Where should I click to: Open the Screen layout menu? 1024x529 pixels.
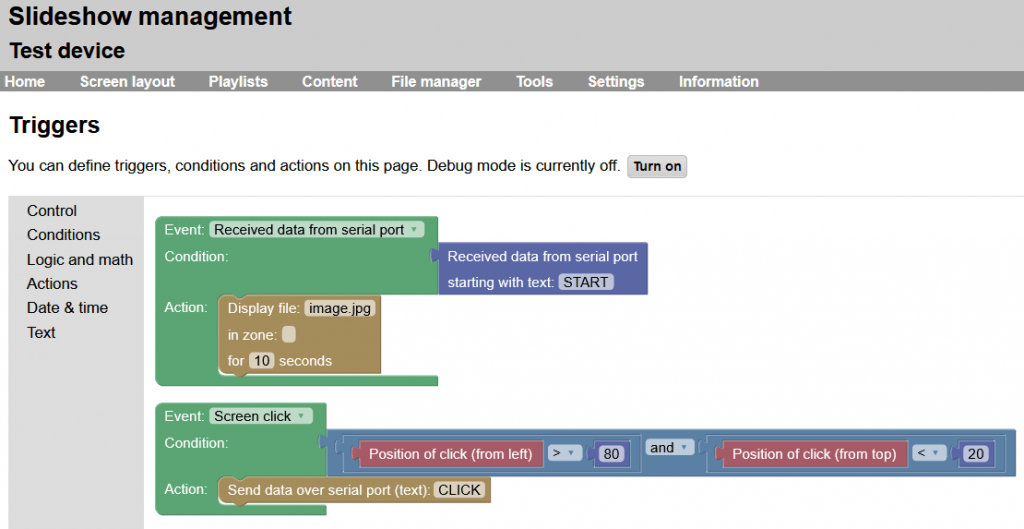point(127,82)
